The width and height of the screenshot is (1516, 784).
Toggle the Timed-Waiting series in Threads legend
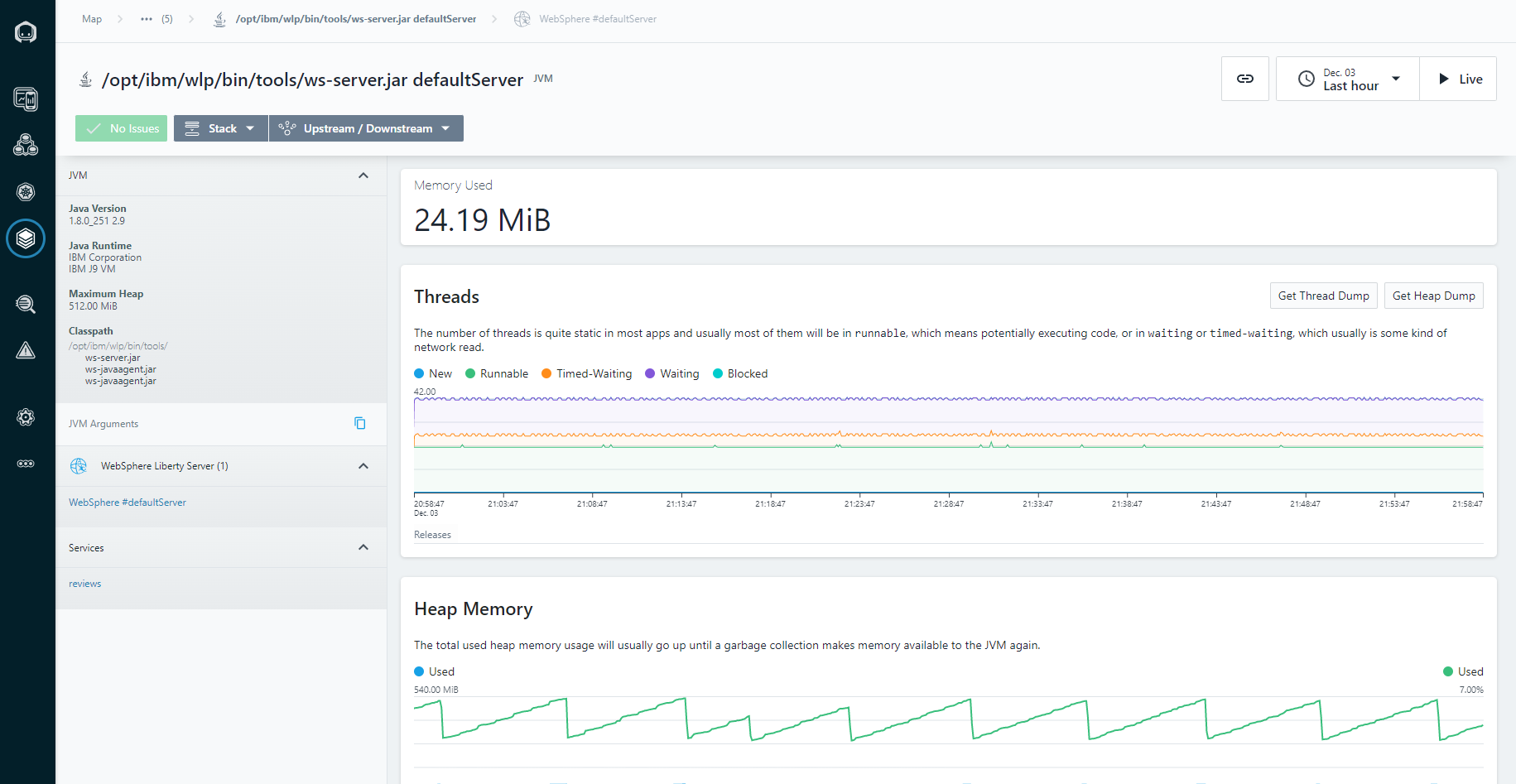(586, 373)
